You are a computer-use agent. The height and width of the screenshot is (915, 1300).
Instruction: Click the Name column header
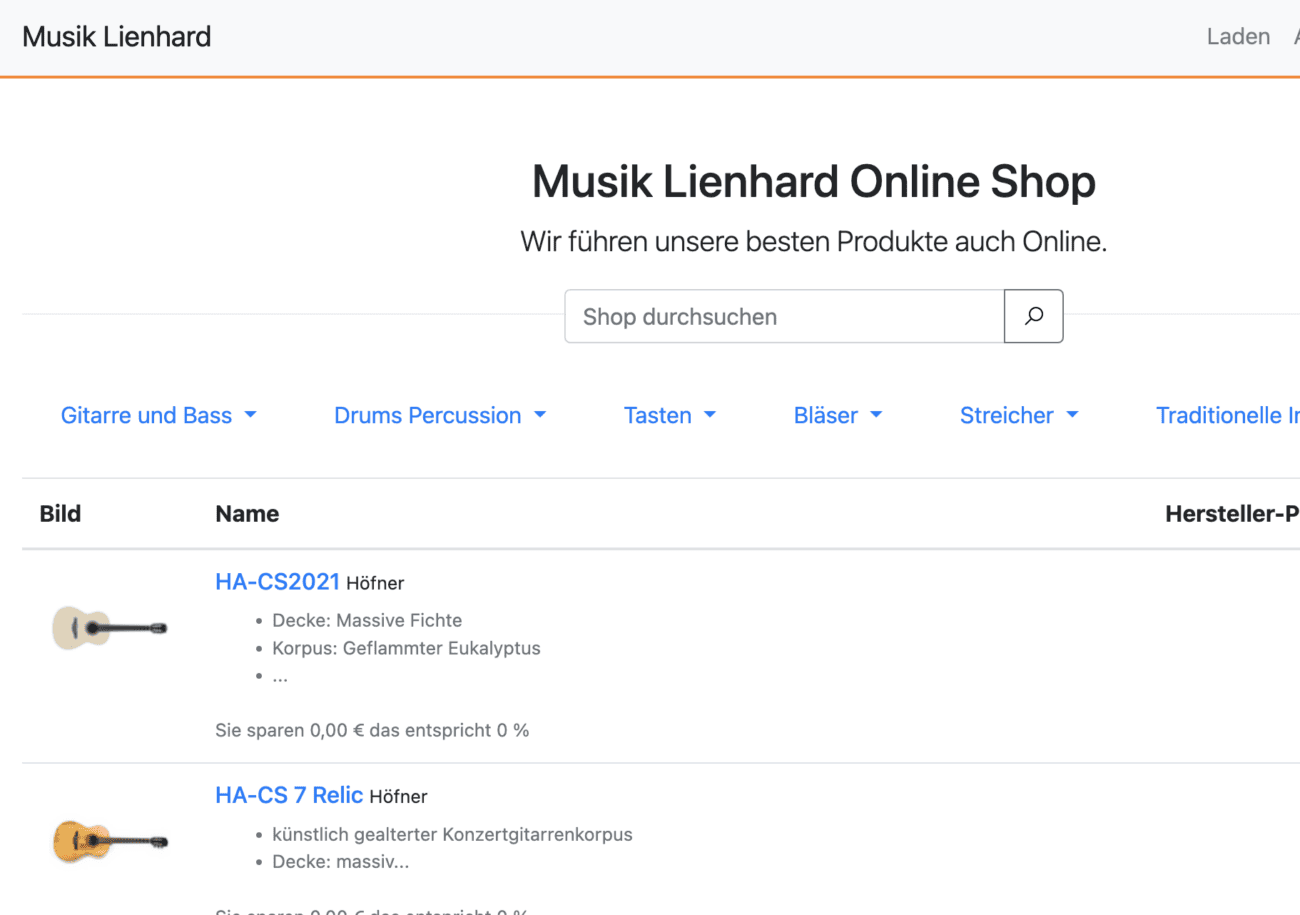(247, 514)
